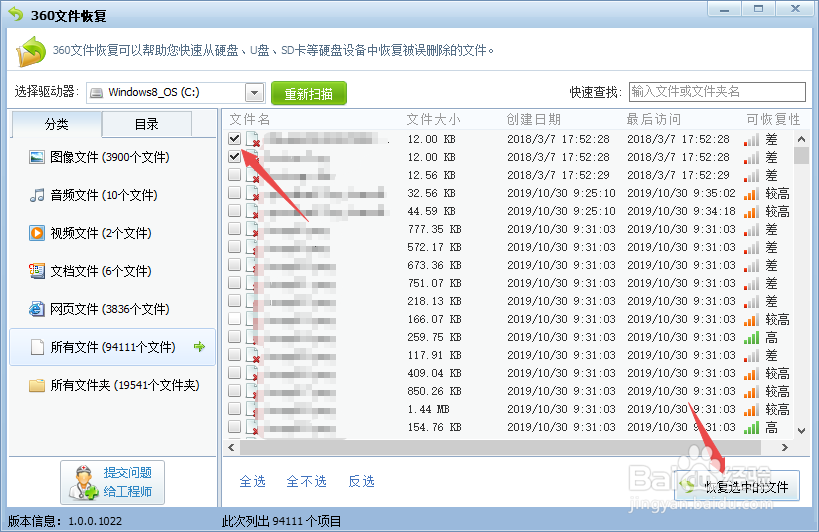Switch to the 目录 tab
The image size is (819, 532).
click(147, 124)
